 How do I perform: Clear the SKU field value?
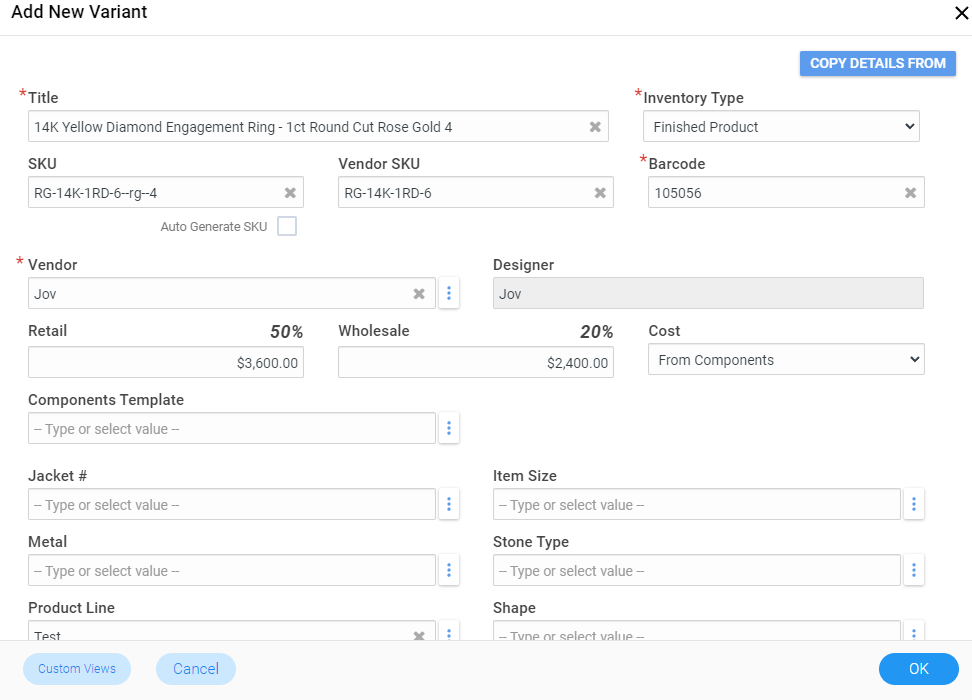tap(290, 193)
